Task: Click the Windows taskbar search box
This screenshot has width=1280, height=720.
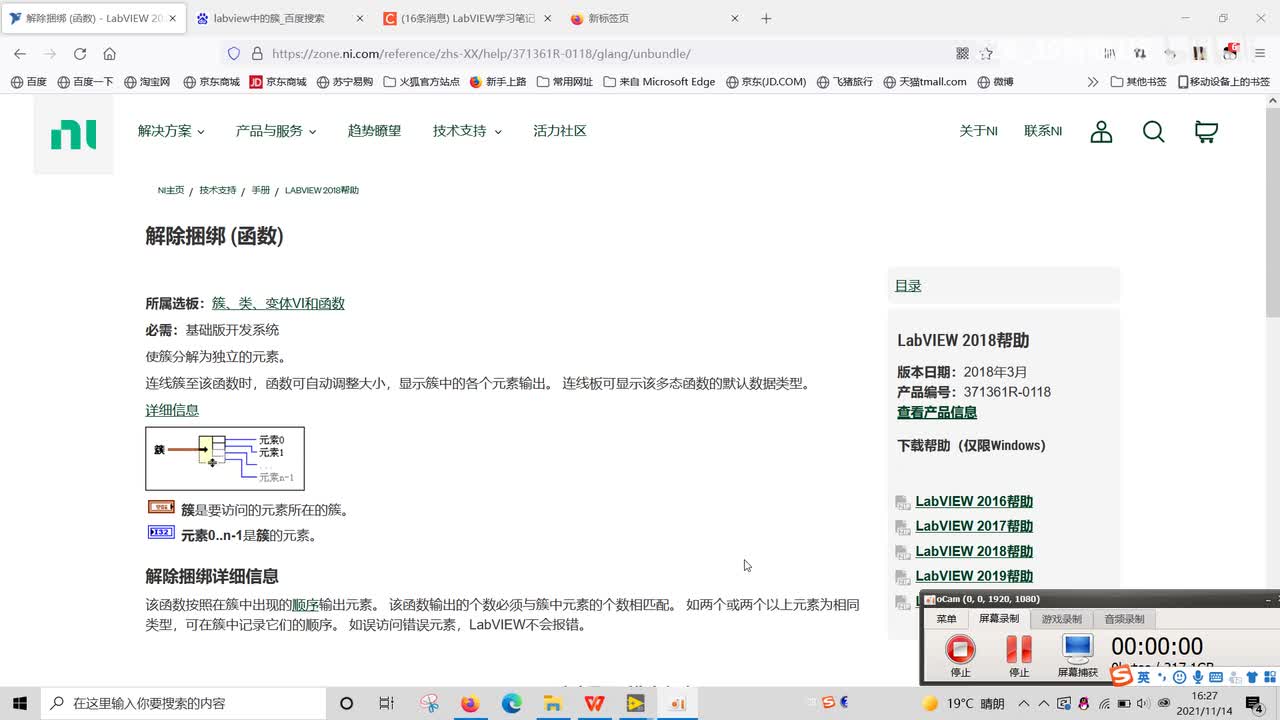Action: coord(182,703)
